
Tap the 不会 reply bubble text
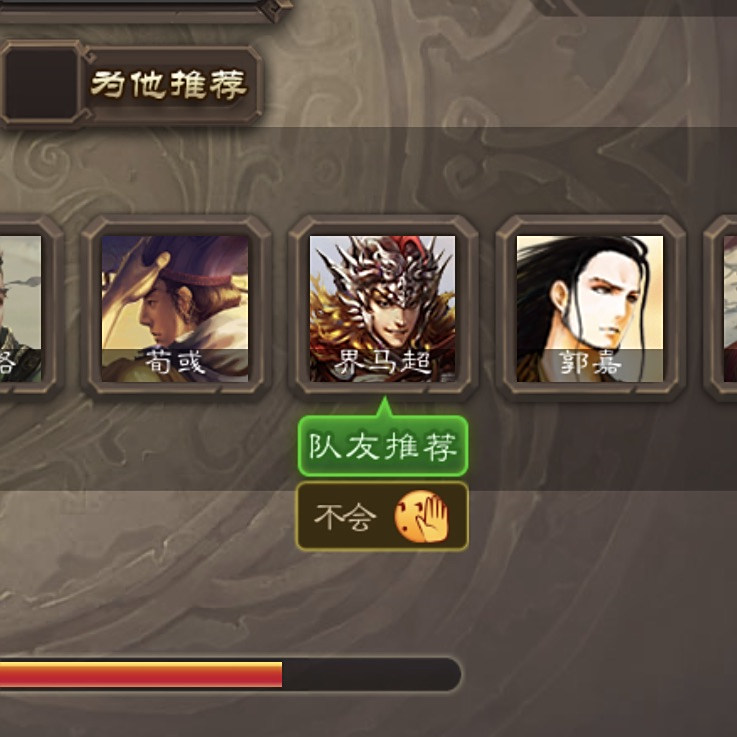[x=345, y=517]
